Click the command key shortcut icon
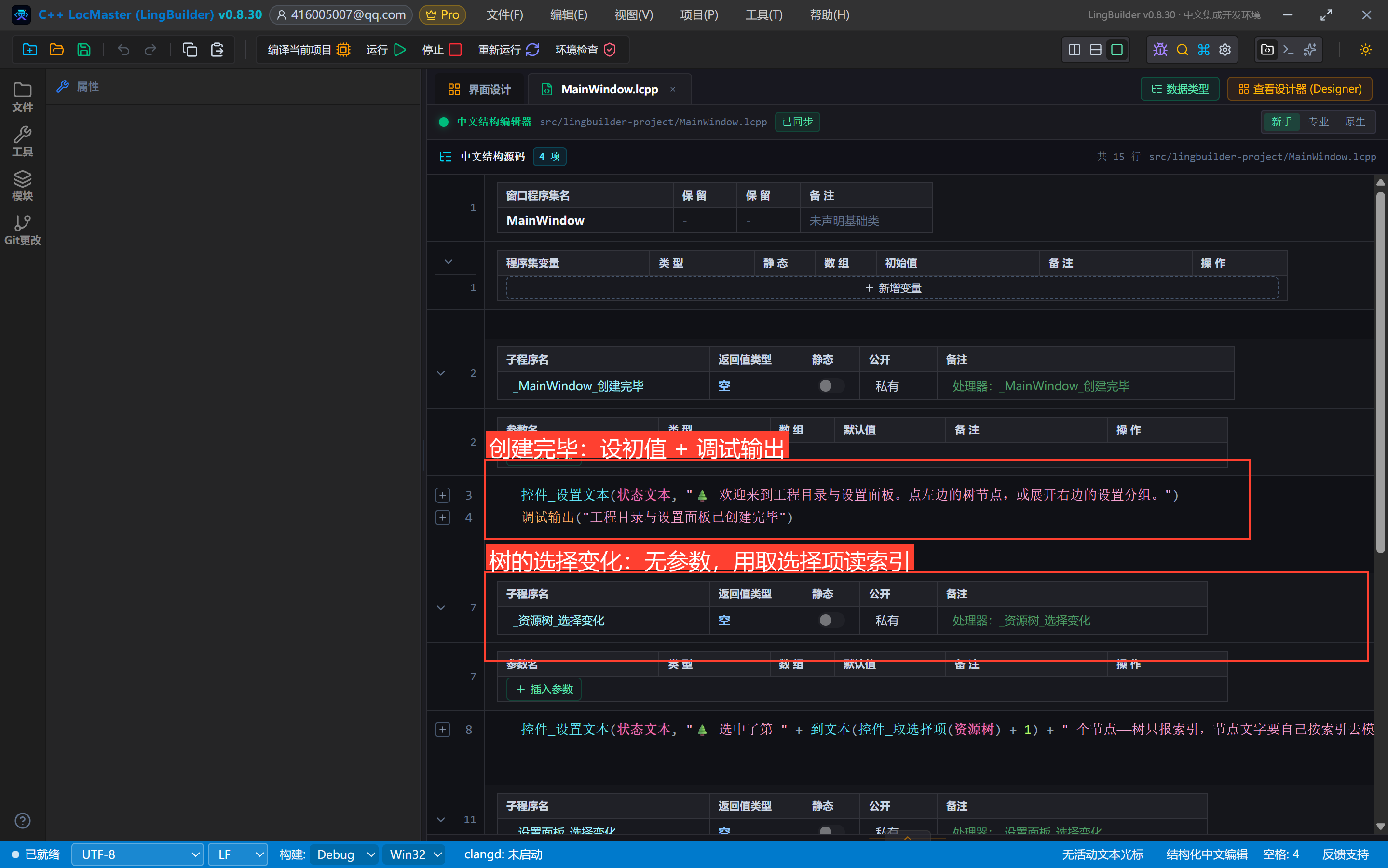 (x=1203, y=50)
